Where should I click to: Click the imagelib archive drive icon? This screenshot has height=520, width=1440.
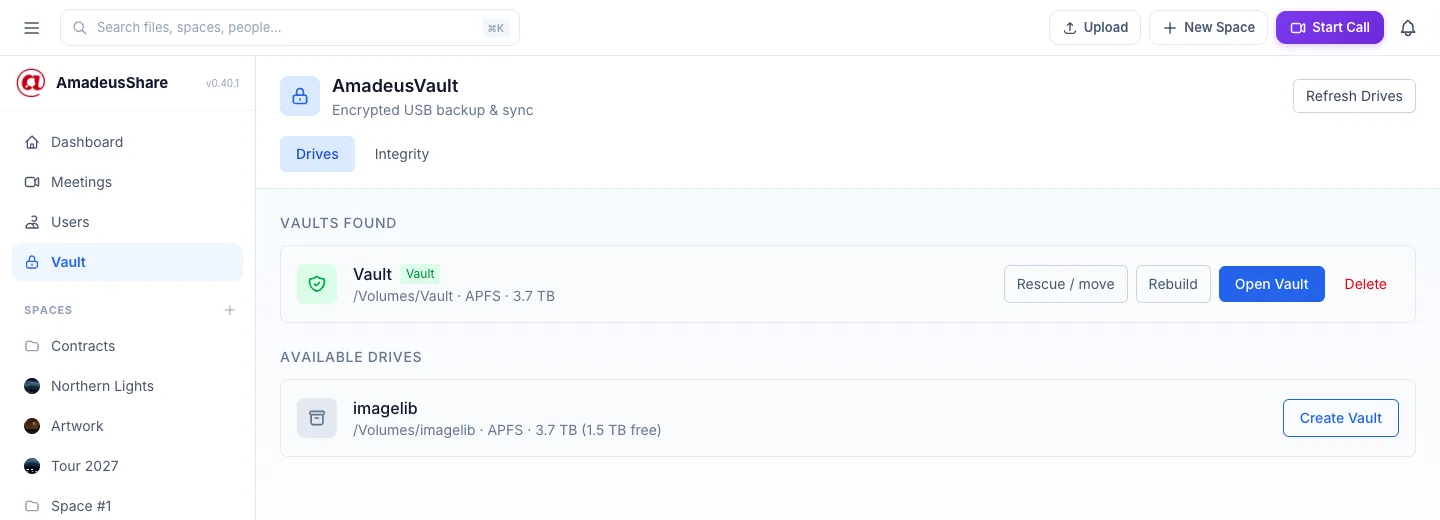[317, 418]
